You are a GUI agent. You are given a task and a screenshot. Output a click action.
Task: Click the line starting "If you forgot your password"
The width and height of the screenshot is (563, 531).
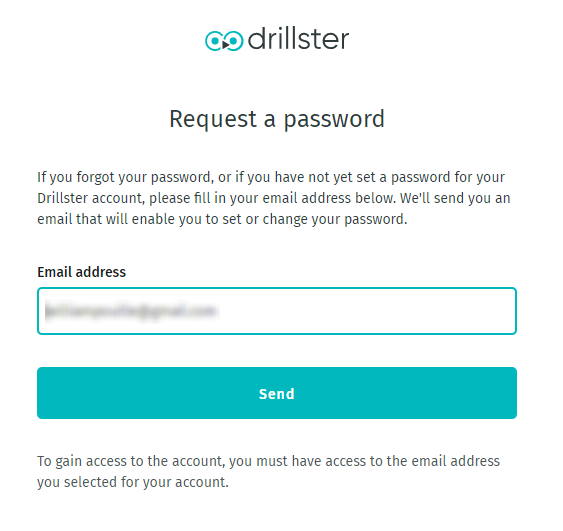coord(271,177)
